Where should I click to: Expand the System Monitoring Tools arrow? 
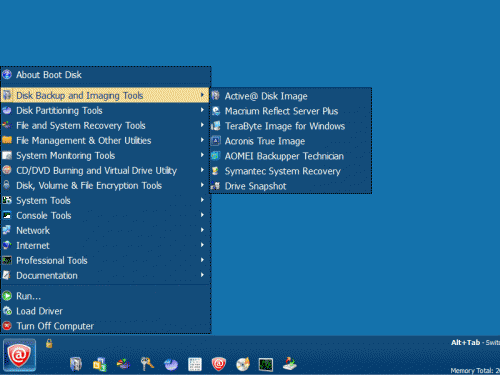coord(202,155)
